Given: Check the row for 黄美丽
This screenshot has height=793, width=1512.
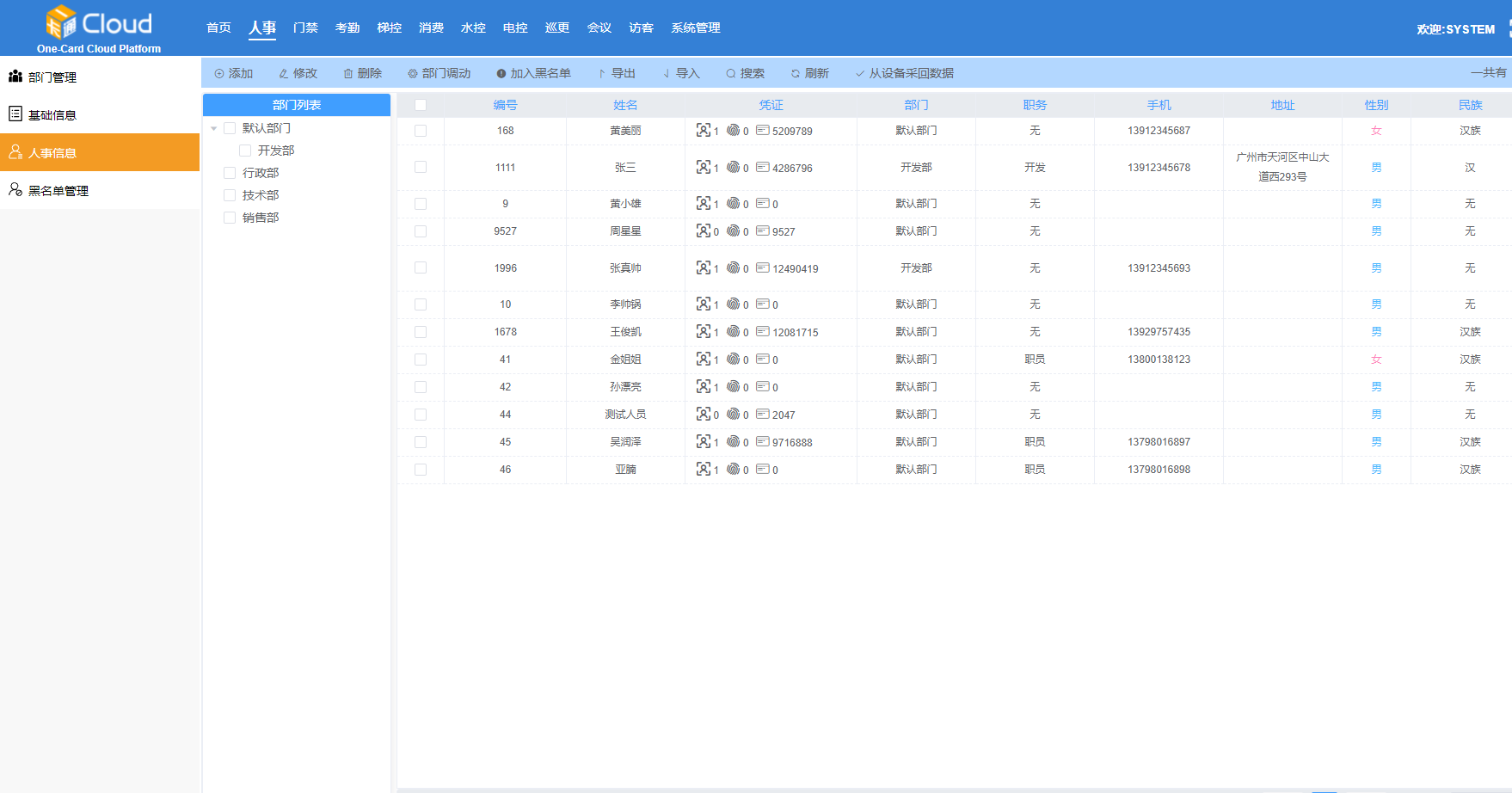Looking at the screenshot, I should pyautogui.click(x=421, y=131).
